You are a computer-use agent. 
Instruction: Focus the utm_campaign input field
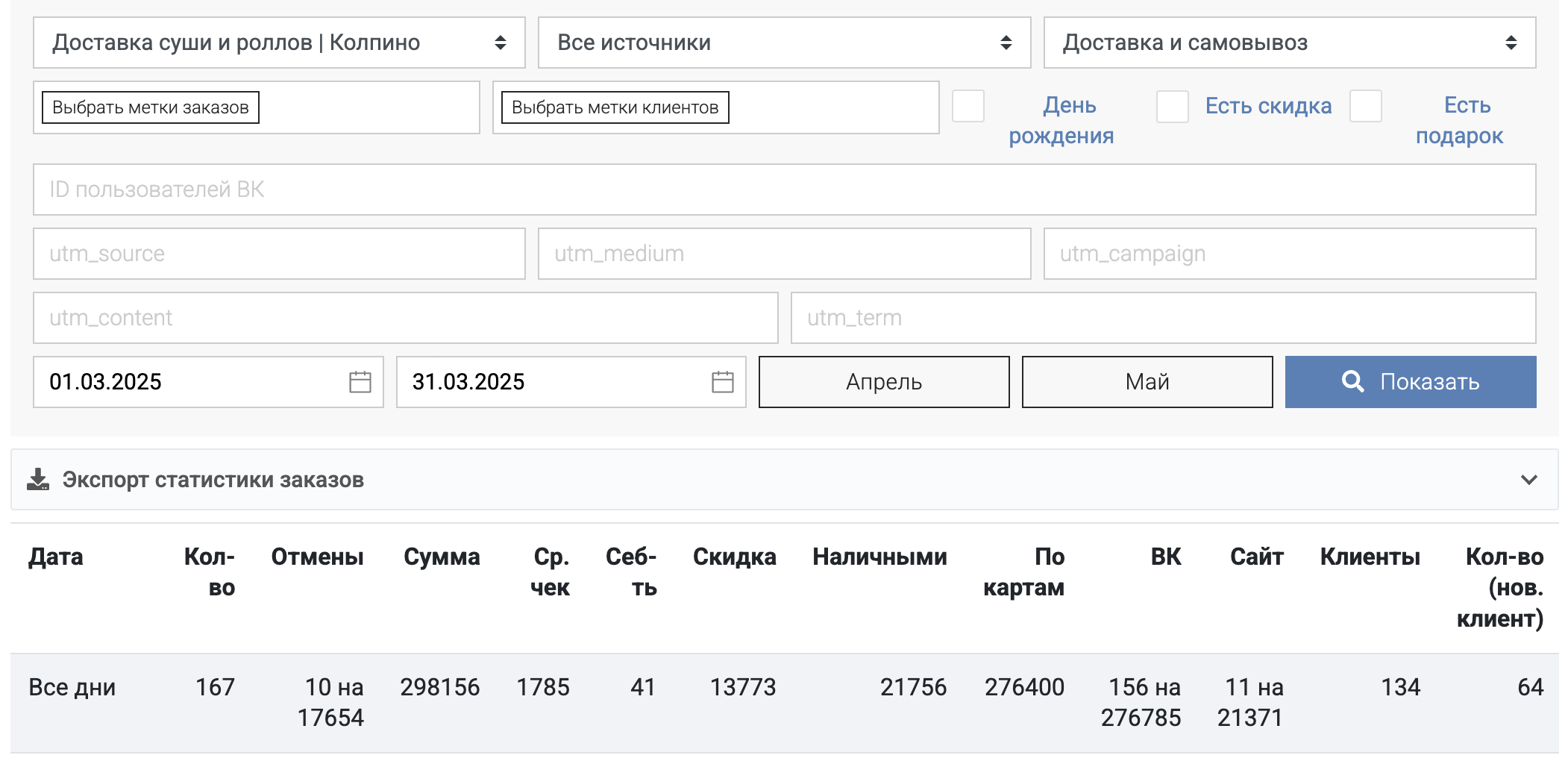tap(1290, 254)
